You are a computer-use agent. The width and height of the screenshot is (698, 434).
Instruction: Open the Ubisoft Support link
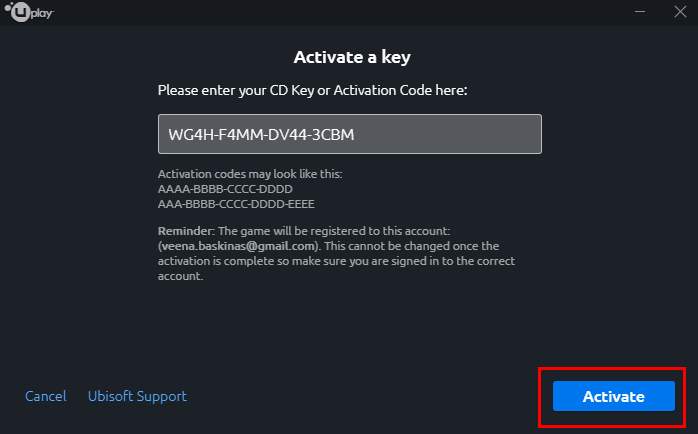137,396
